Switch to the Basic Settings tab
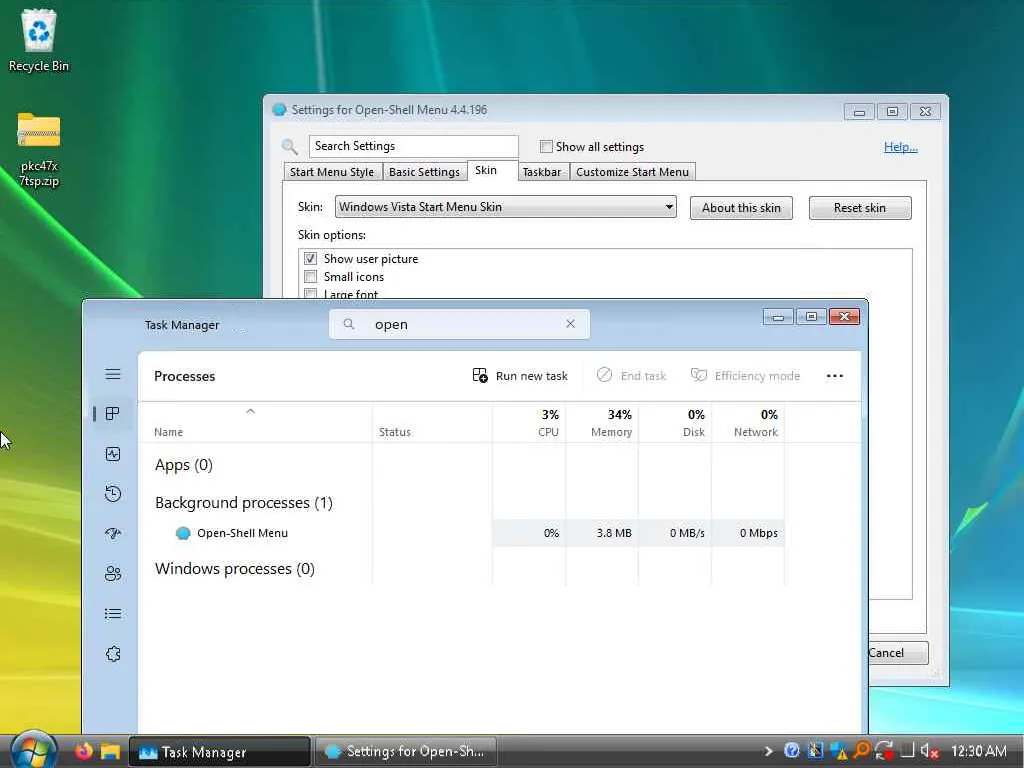This screenshot has width=1024, height=768. click(424, 172)
